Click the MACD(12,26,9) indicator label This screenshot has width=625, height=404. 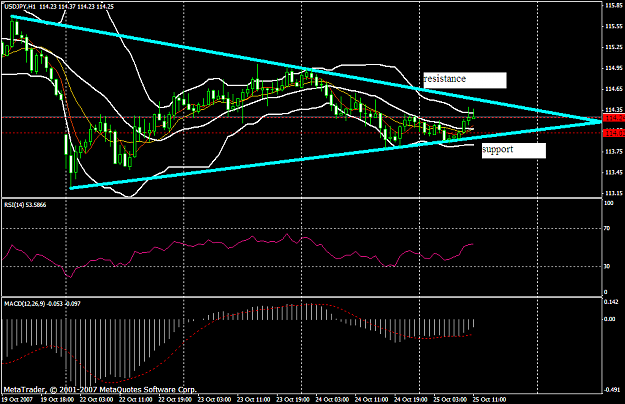pos(42,304)
